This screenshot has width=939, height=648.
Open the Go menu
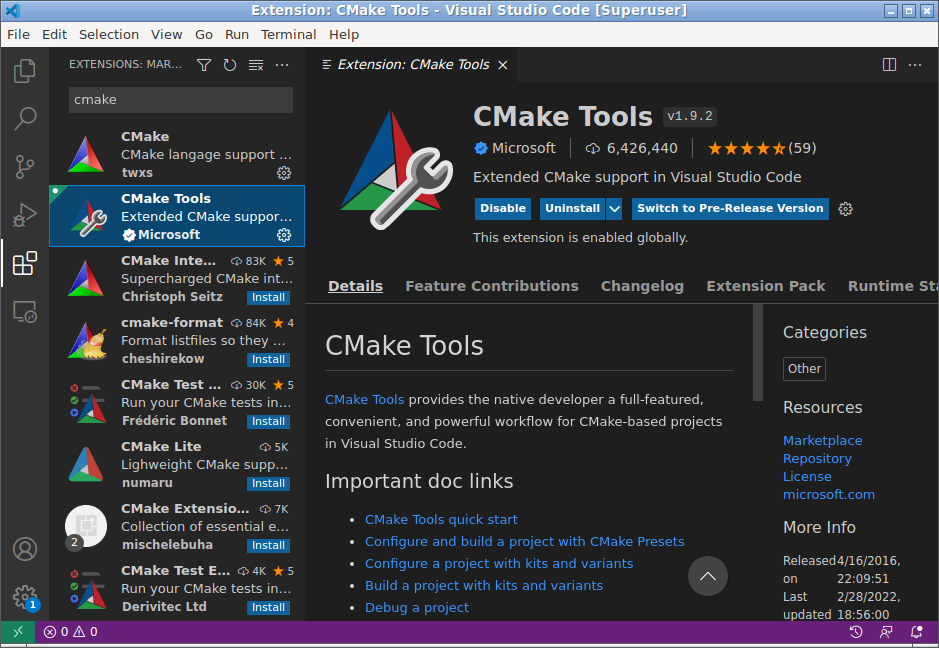click(204, 35)
